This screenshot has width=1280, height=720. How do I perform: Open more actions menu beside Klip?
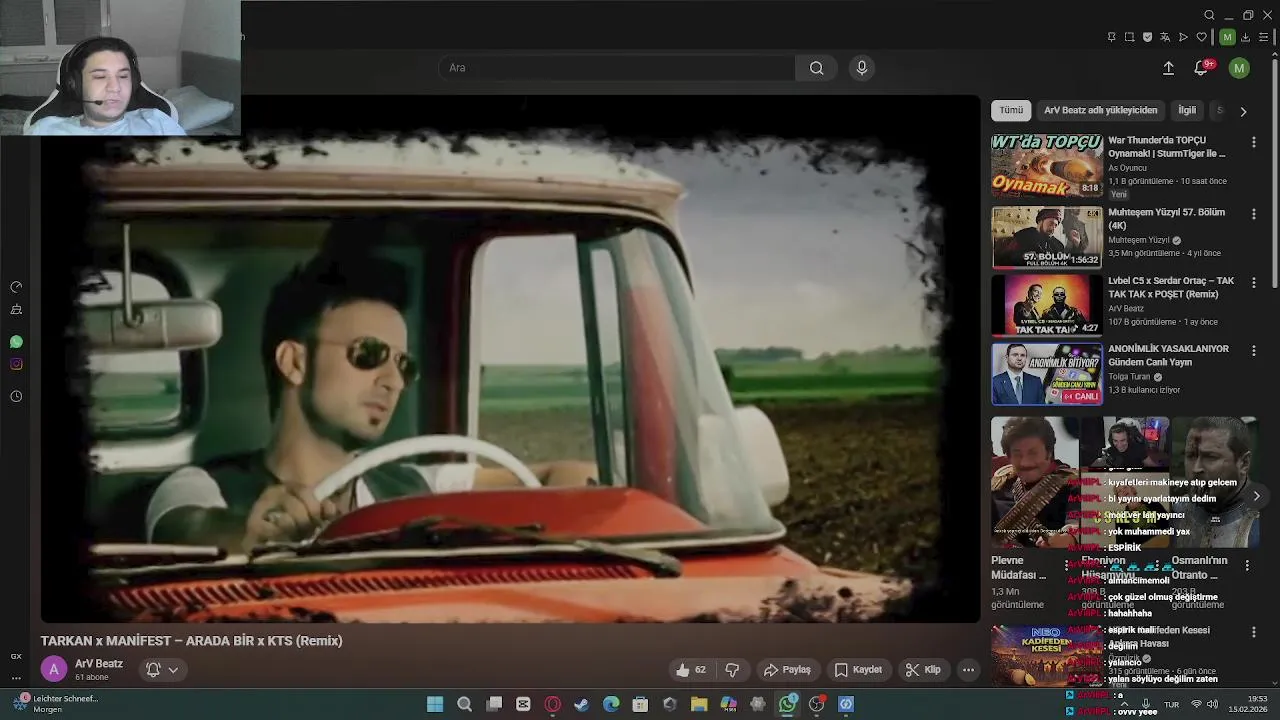968,670
